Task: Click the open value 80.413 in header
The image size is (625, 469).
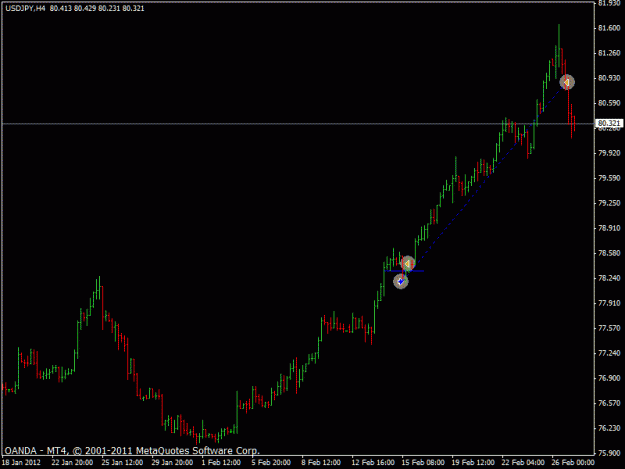Action: point(61,8)
